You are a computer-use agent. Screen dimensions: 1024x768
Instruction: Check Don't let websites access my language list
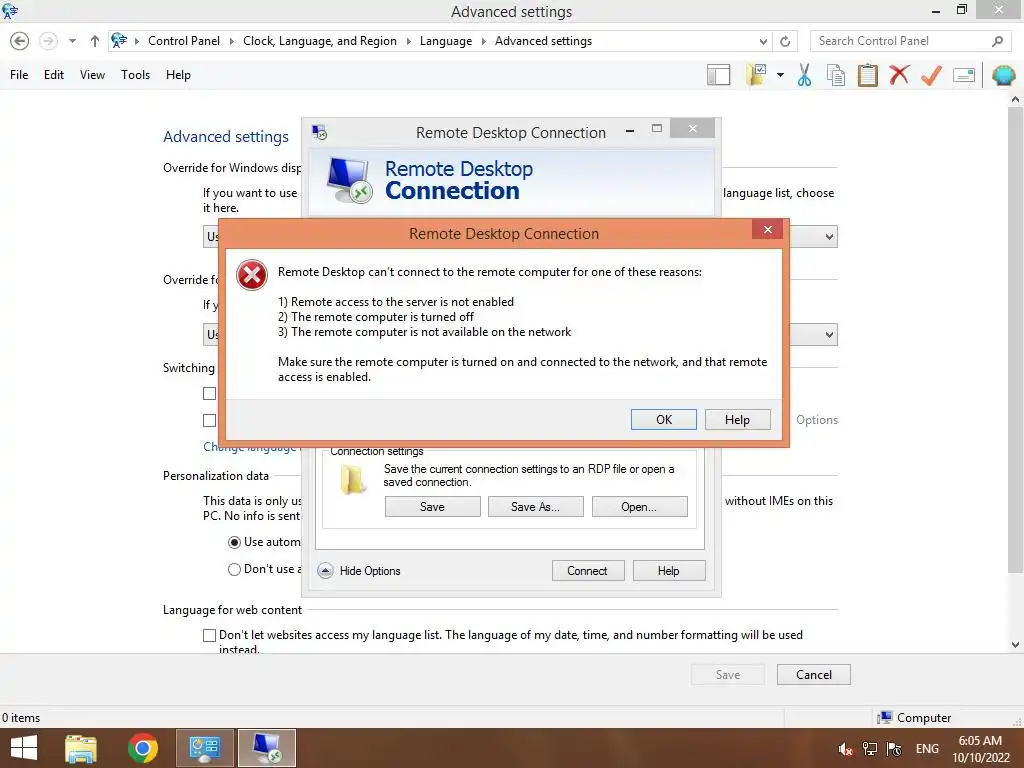tap(209, 635)
